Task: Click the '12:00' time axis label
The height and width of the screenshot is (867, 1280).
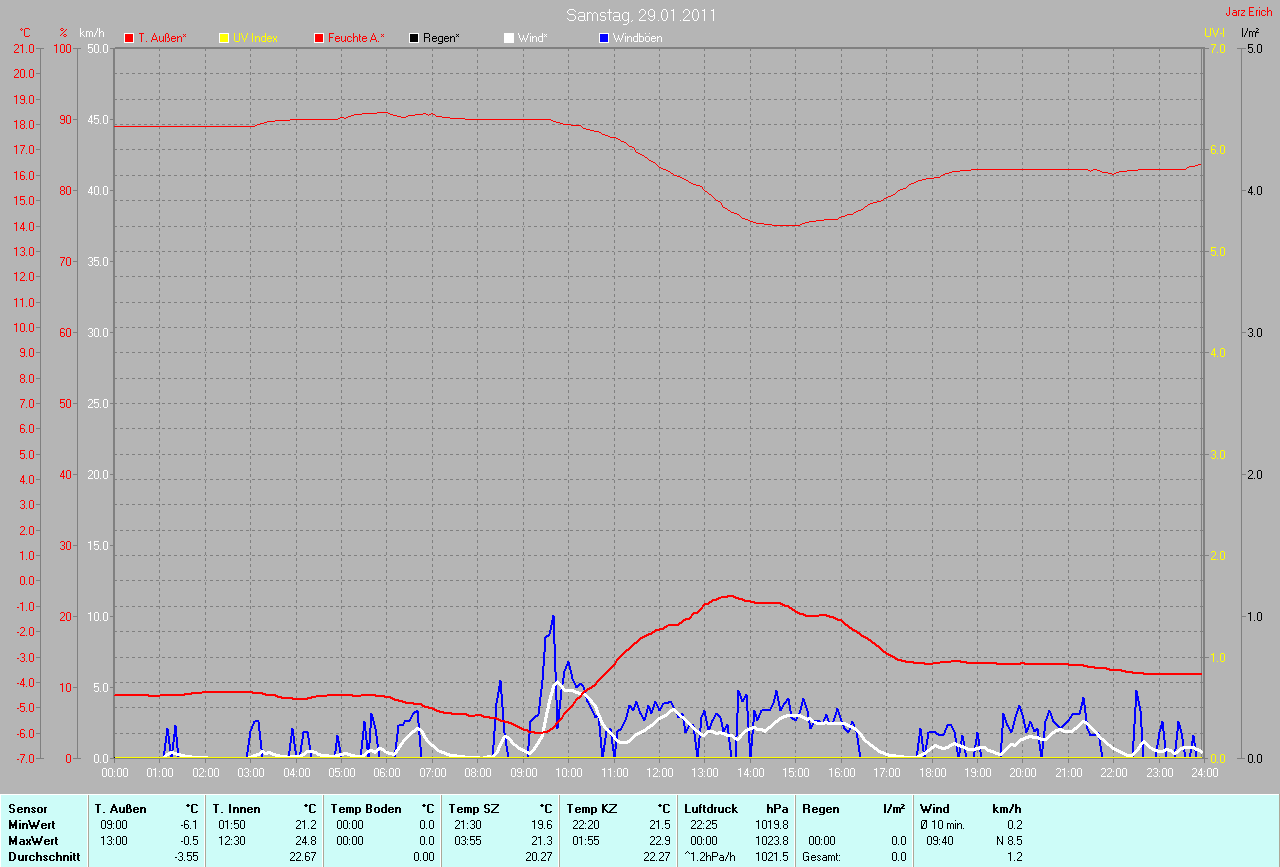Action: 660,772
